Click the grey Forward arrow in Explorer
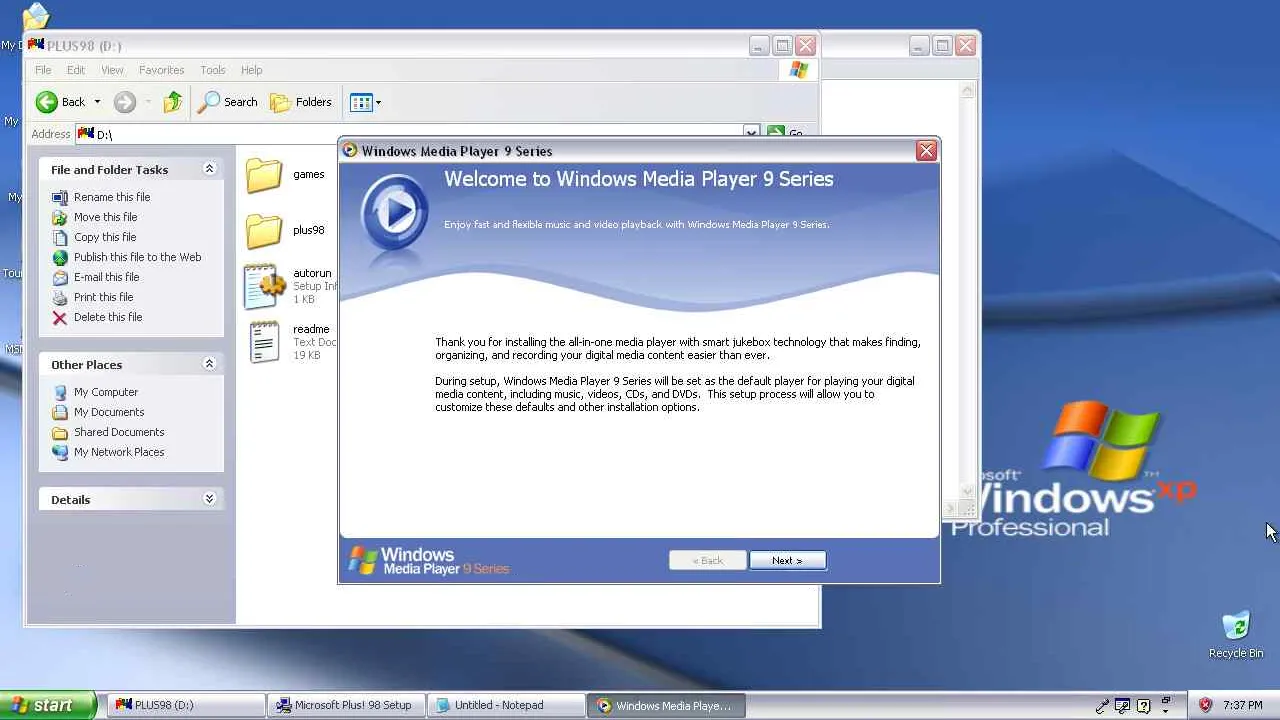Image resolution: width=1280 pixels, height=720 pixels. (124, 102)
